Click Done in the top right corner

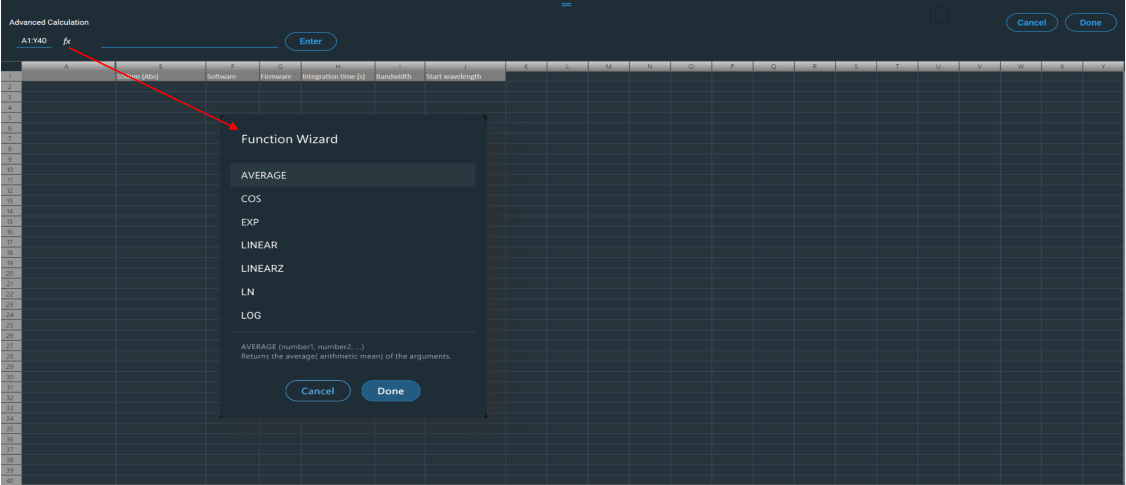(1090, 22)
